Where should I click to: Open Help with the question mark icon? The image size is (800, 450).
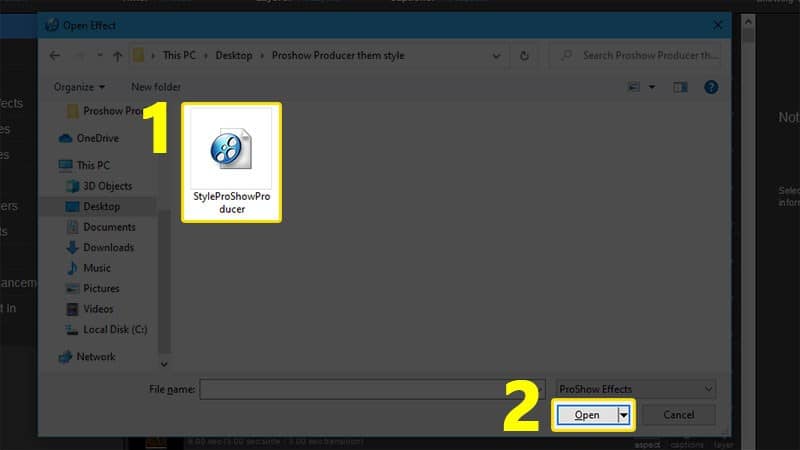tap(711, 87)
